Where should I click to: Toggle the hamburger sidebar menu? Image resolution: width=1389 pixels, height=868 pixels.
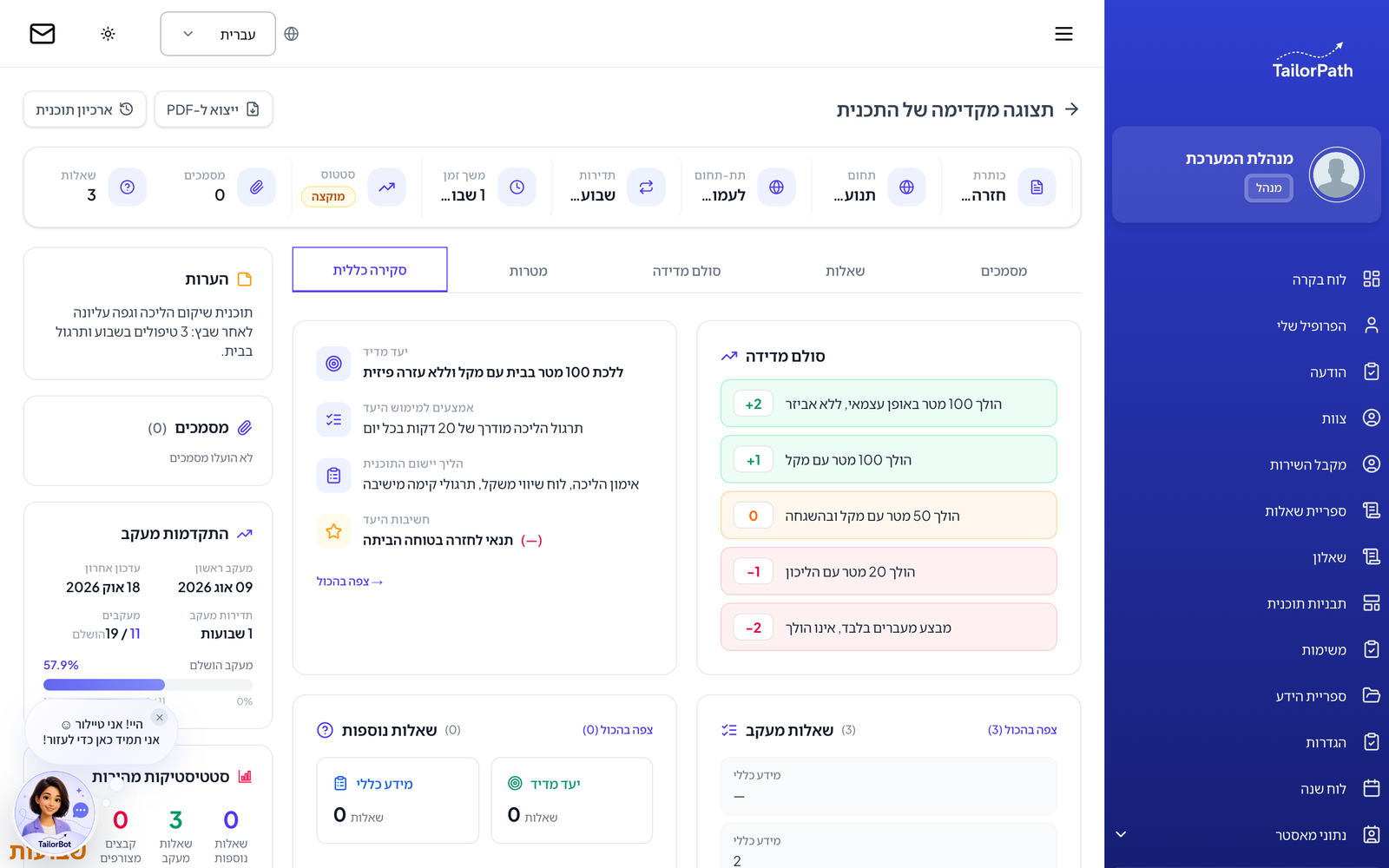click(1063, 34)
